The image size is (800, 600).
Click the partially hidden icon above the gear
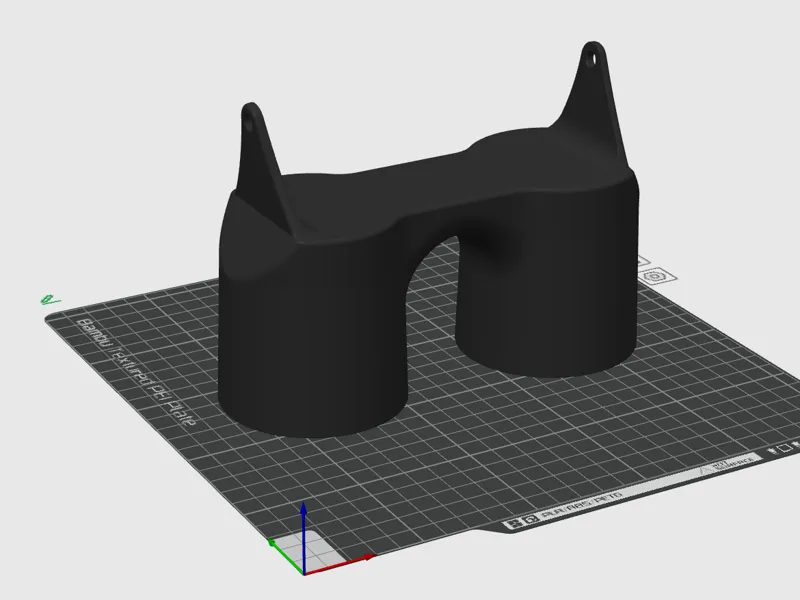pyautogui.click(x=643, y=261)
